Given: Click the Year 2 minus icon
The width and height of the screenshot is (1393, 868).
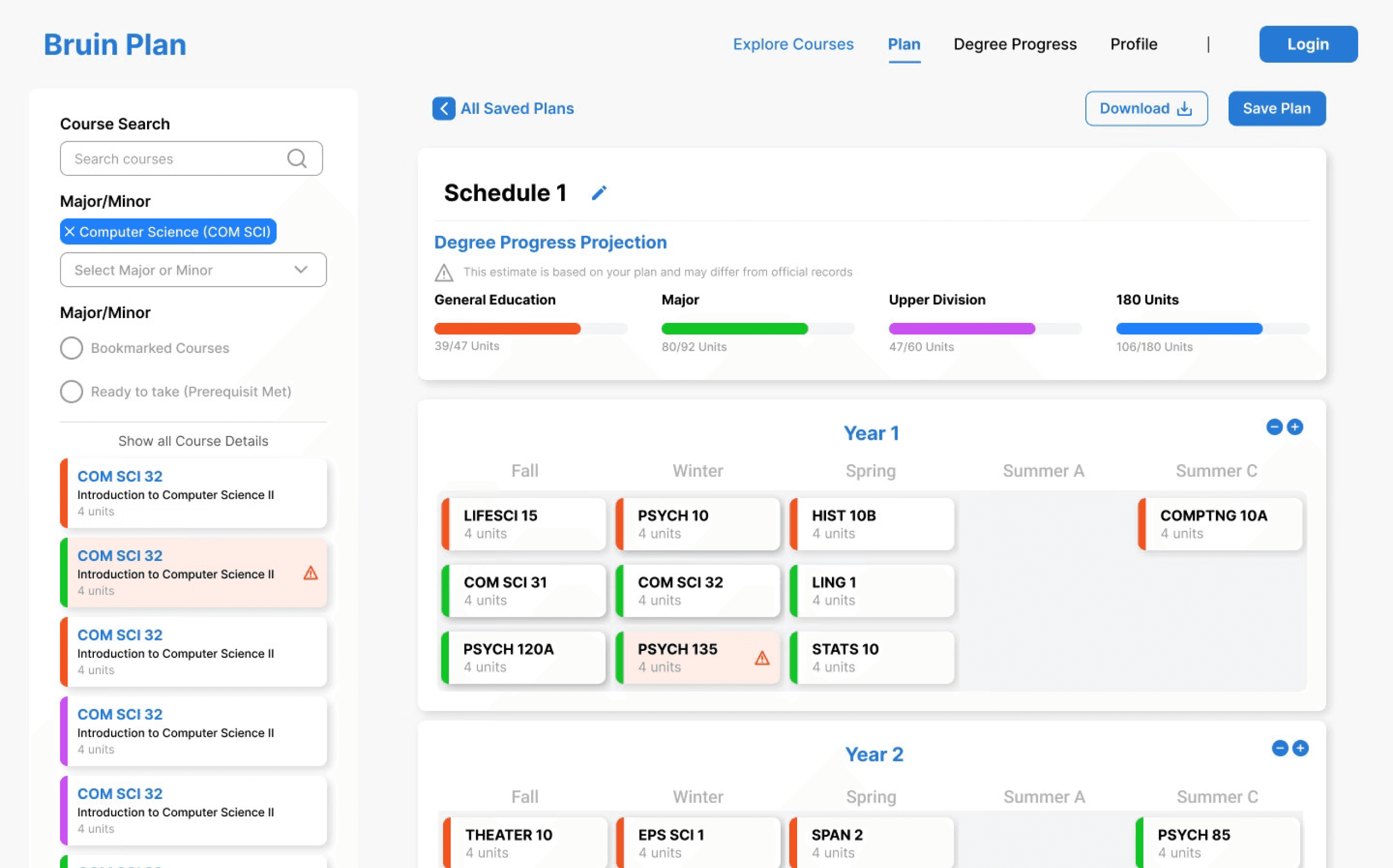Looking at the screenshot, I should [1280, 748].
